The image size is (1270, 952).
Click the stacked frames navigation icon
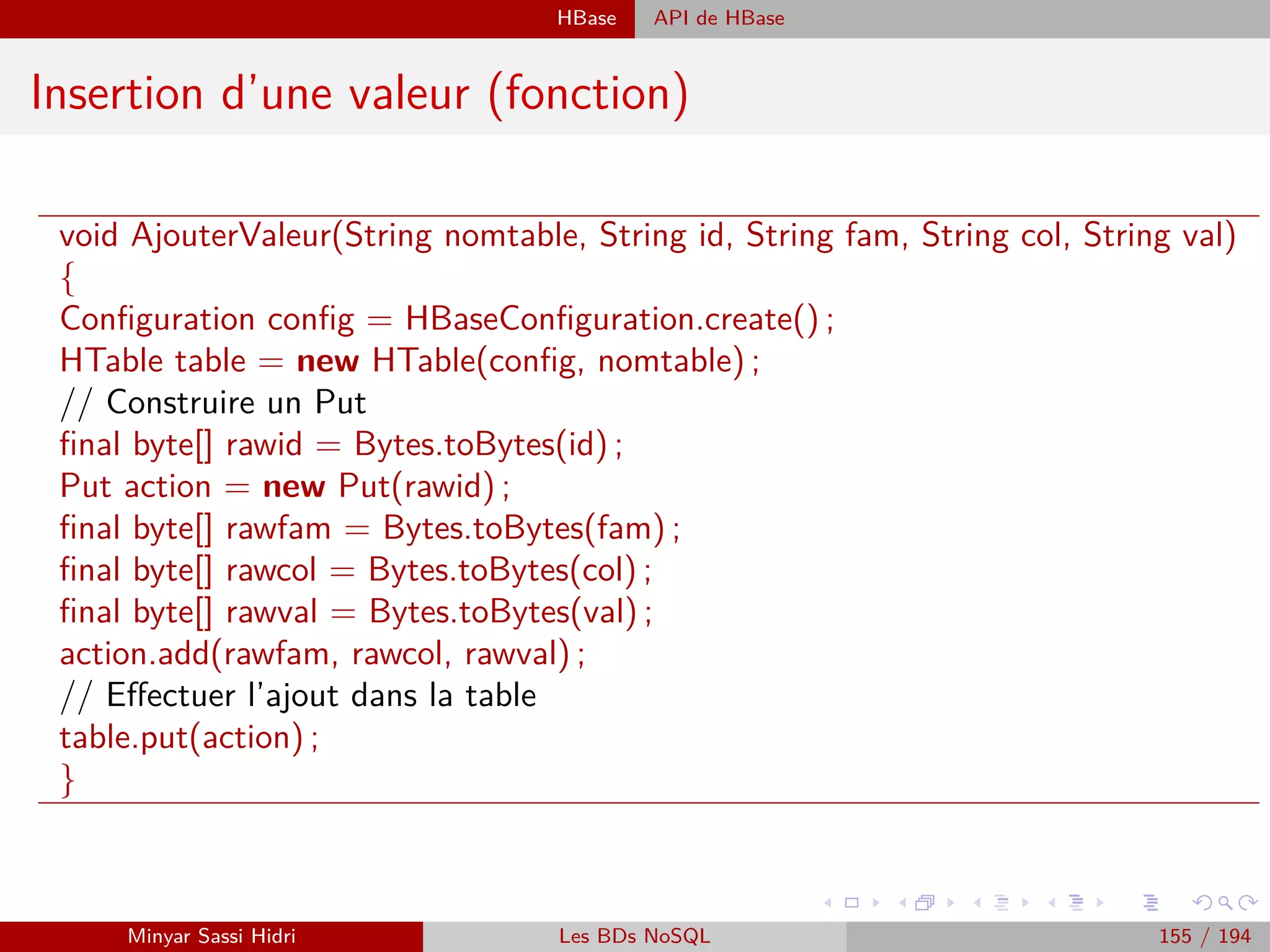[925, 902]
